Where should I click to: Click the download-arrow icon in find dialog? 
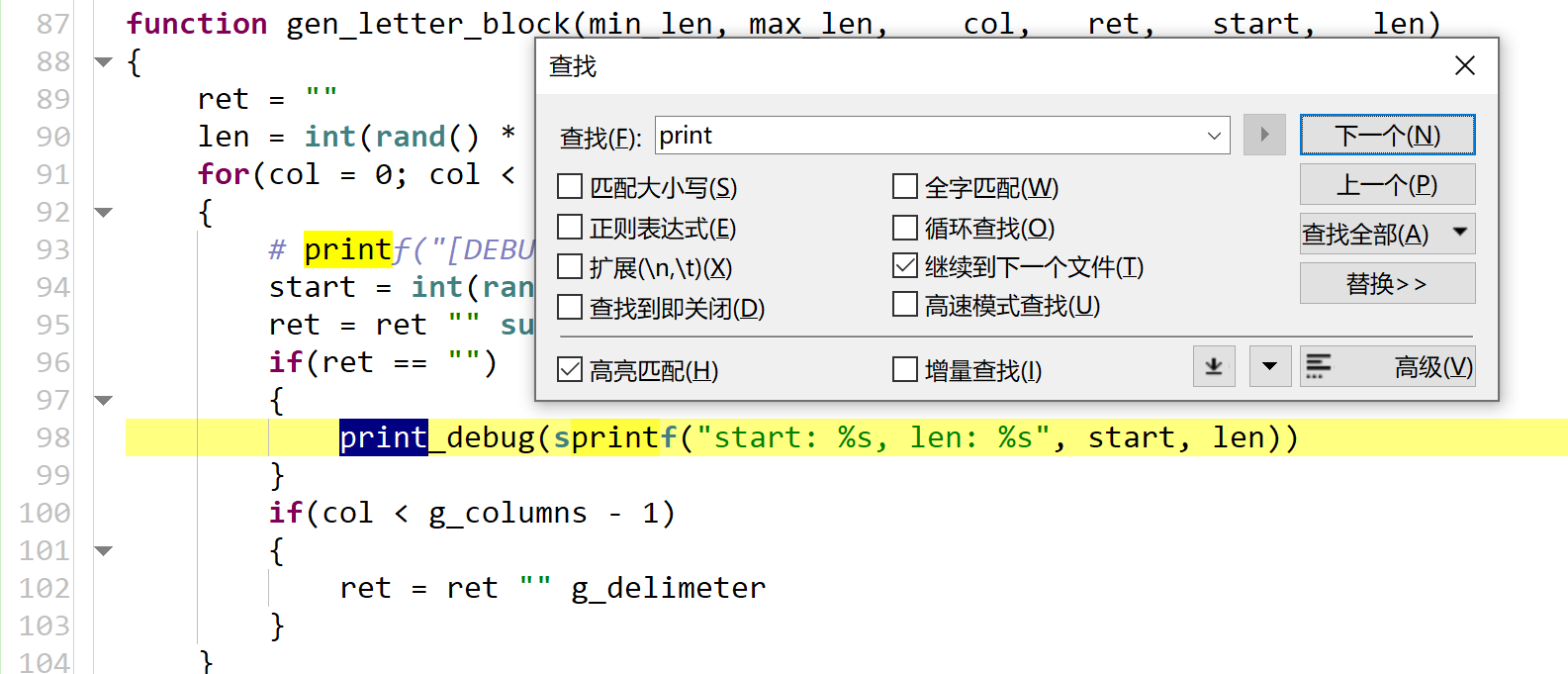pos(1214,366)
